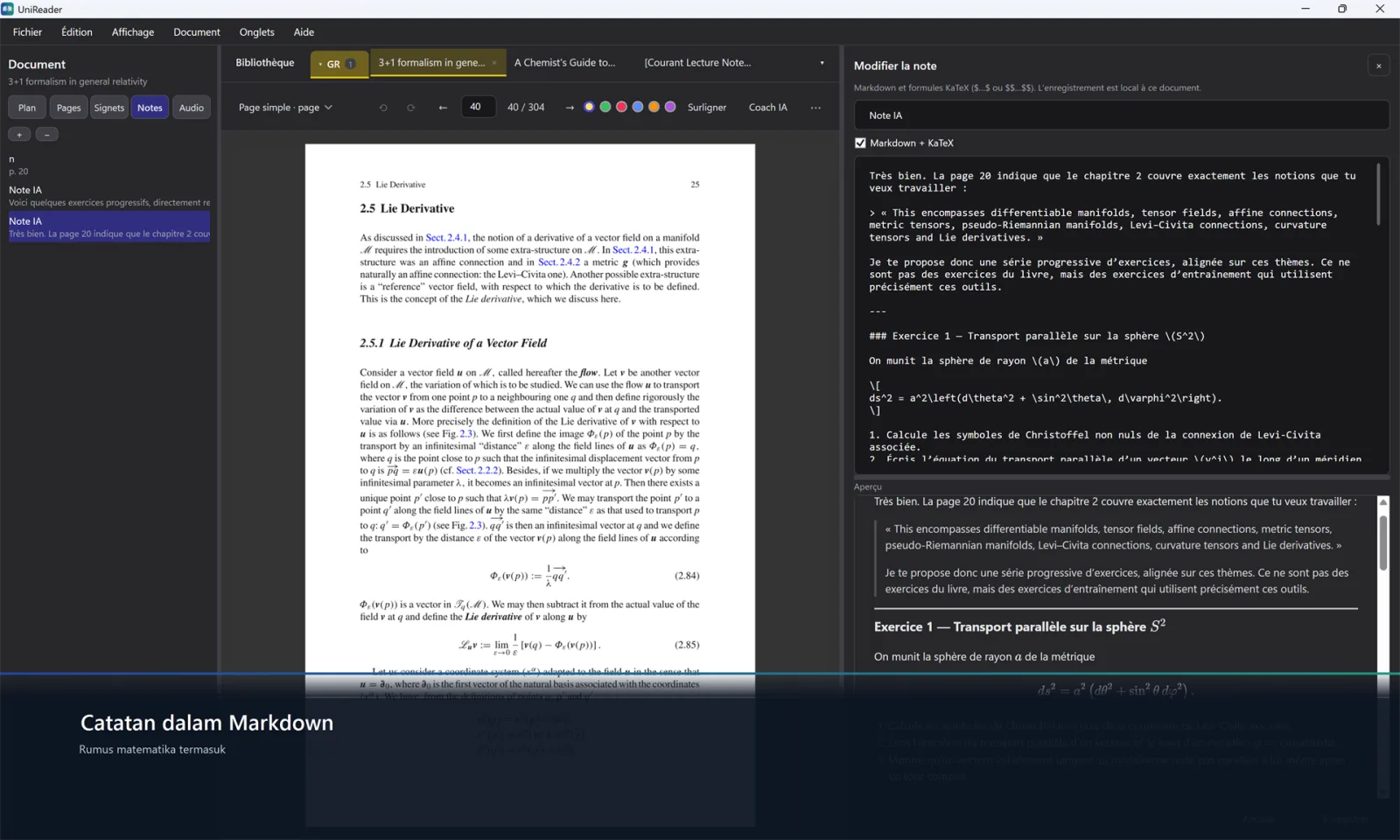This screenshot has width=1400, height=840.
Task: Remove note with the minus button
Action: (x=47, y=134)
